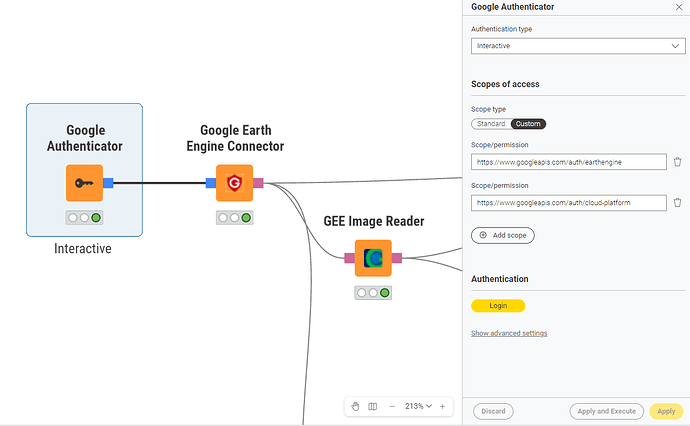Select the GEE Image Reader node icon

(373, 258)
